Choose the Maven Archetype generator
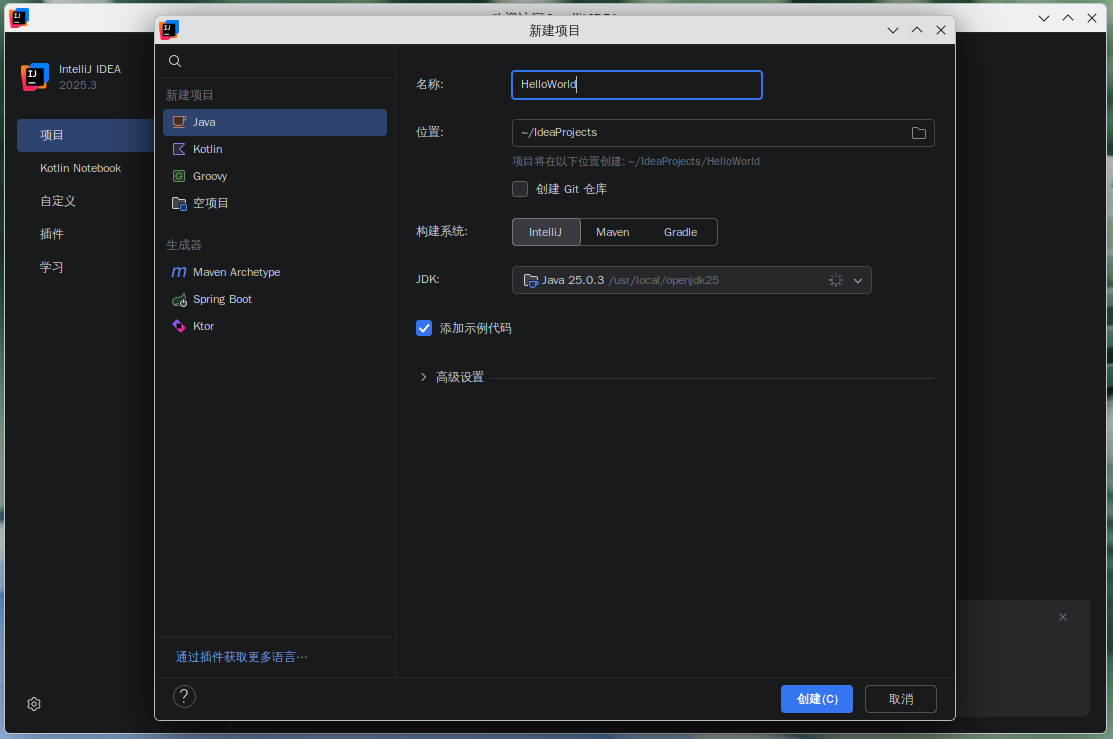This screenshot has height=739, width=1113. 275,272
